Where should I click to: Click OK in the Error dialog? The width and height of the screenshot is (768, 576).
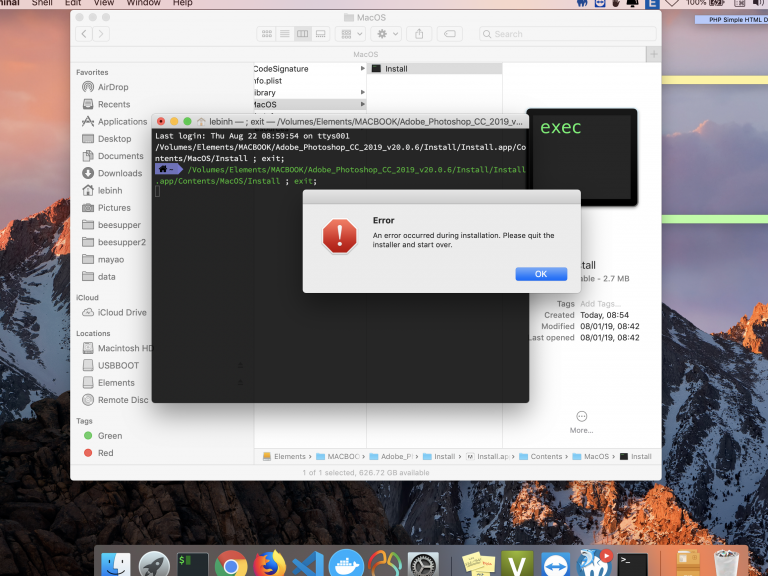(x=541, y=274)
